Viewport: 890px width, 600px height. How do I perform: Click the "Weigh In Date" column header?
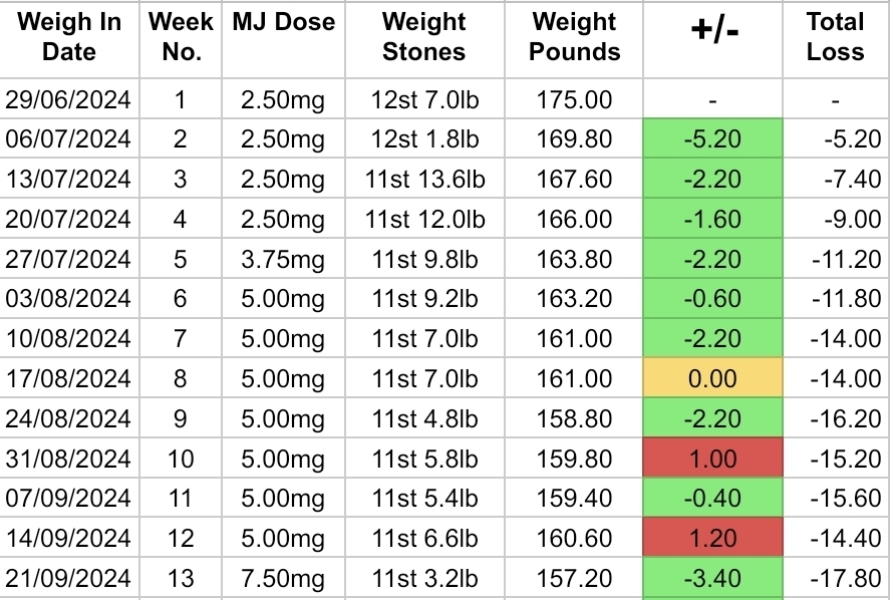click(x=70, y=37)
